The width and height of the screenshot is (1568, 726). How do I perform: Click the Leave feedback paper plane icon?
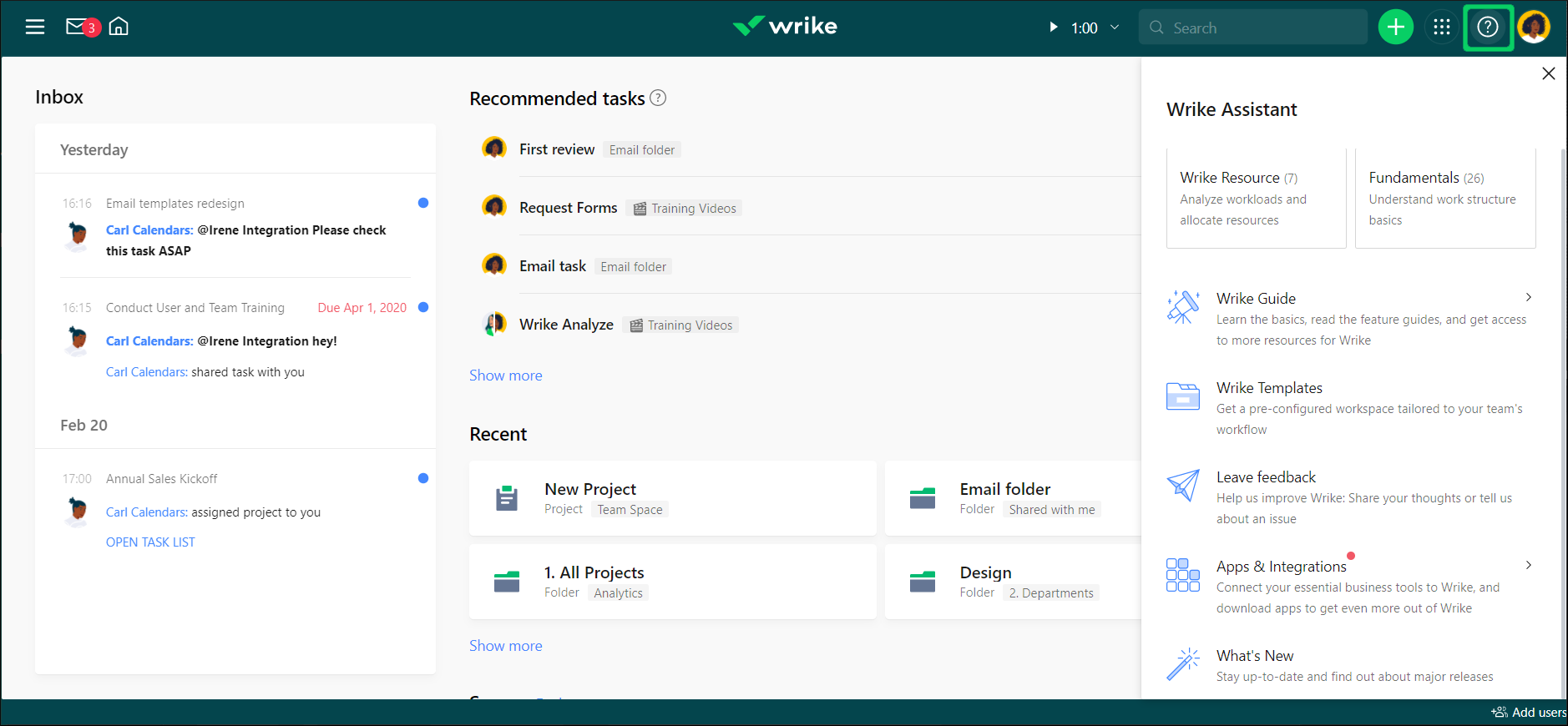(1183, 485)
